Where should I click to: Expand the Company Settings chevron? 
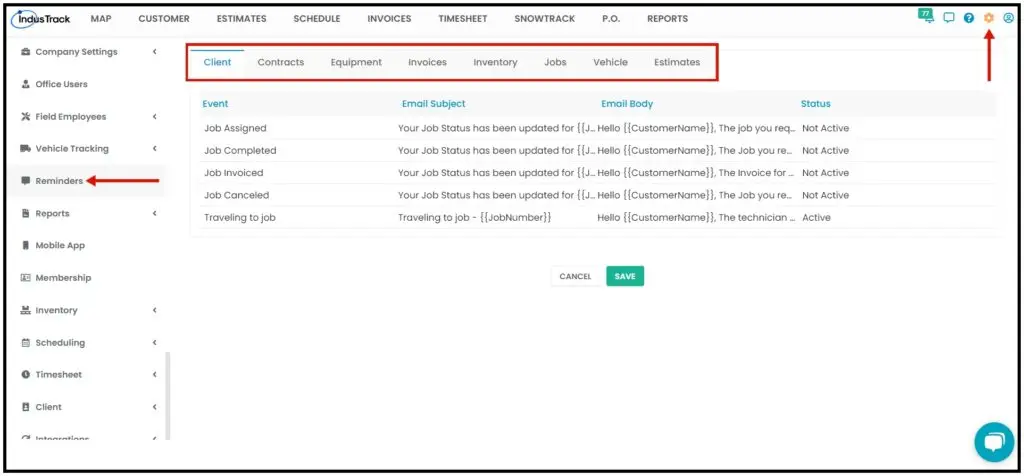155,52
